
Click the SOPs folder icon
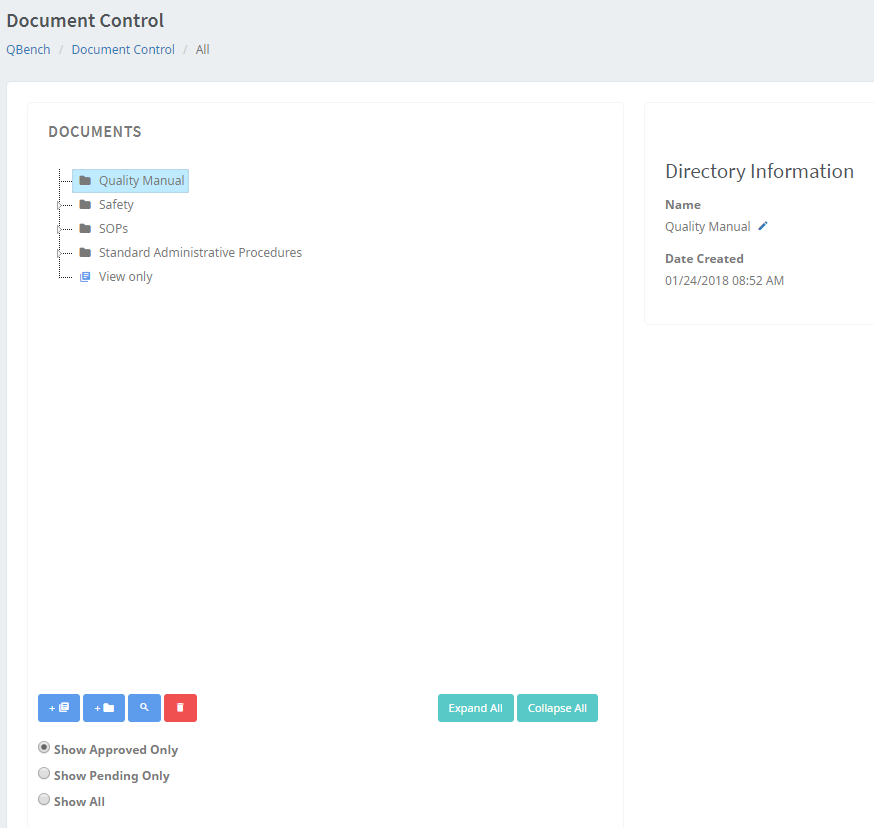85,228
